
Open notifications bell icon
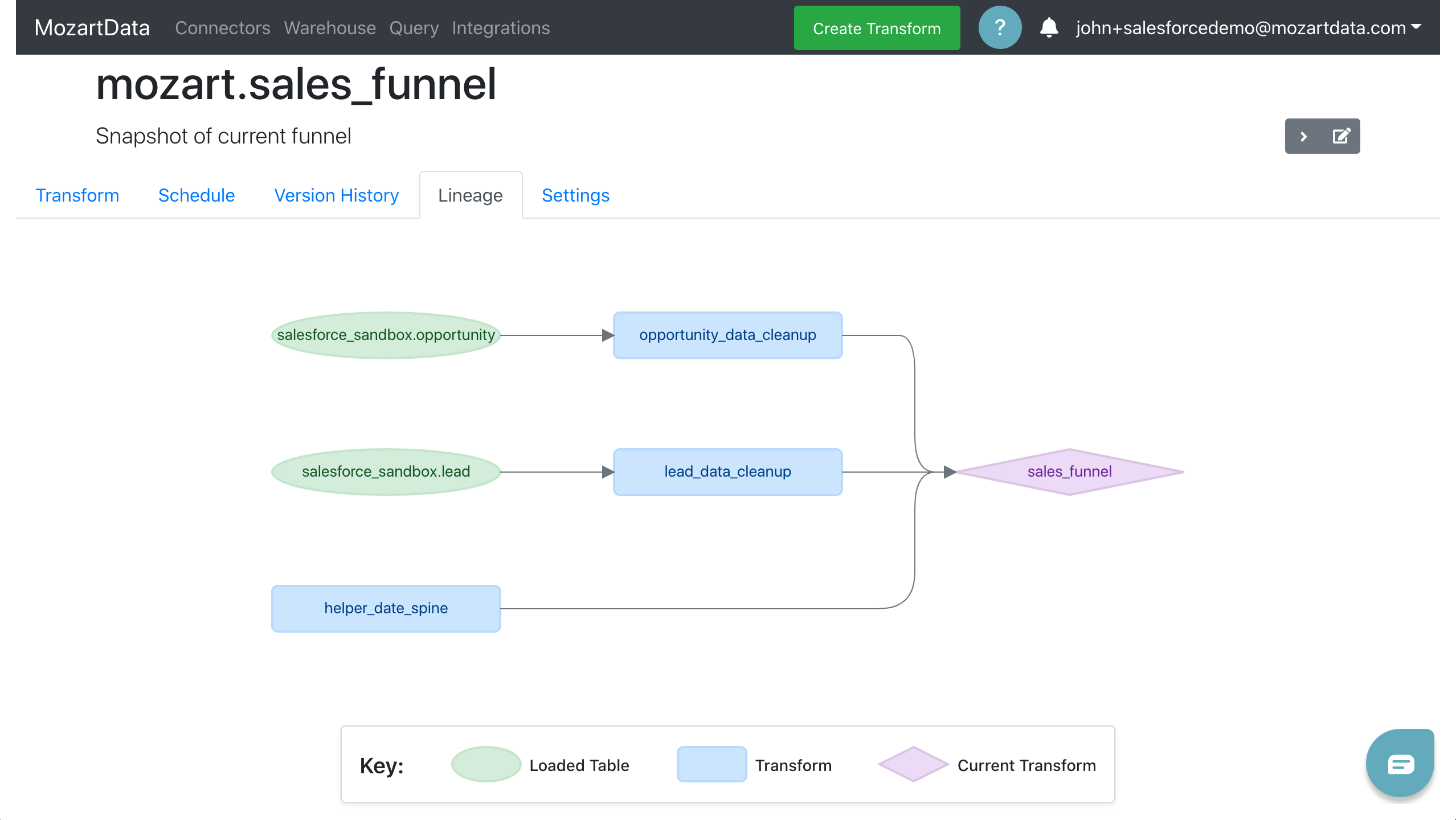[1049, 27]
